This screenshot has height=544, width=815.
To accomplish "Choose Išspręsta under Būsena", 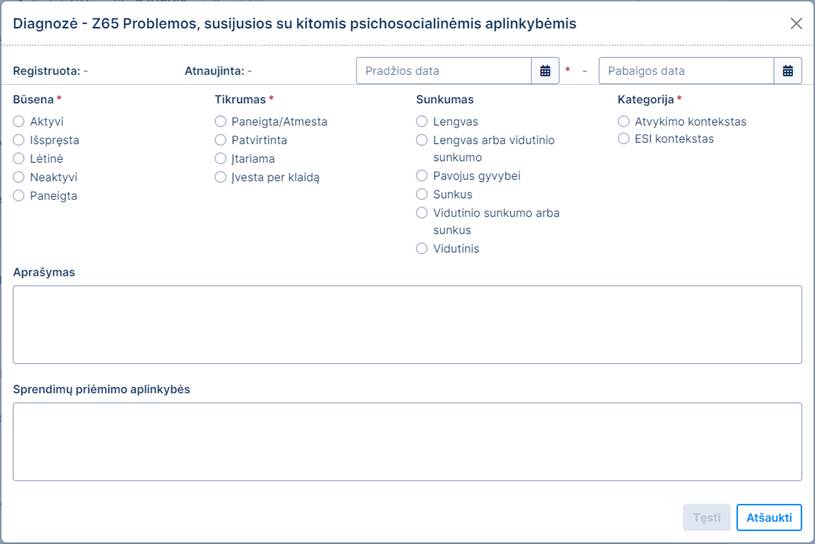I will coord(19,140).
